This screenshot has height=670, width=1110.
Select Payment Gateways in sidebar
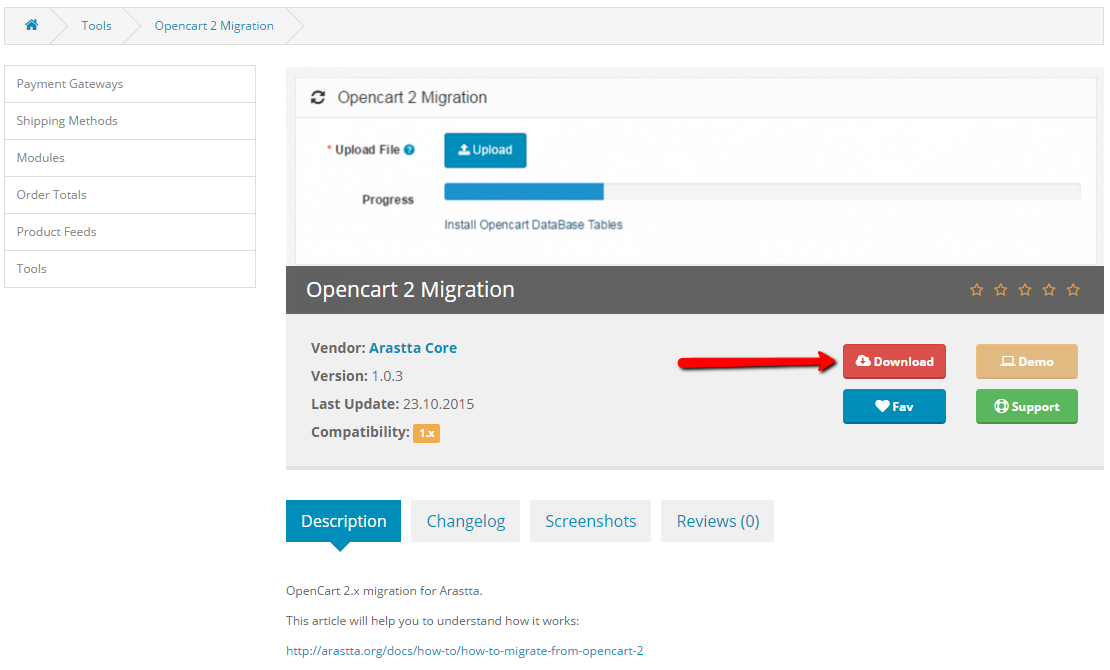(x=130, y=84)
